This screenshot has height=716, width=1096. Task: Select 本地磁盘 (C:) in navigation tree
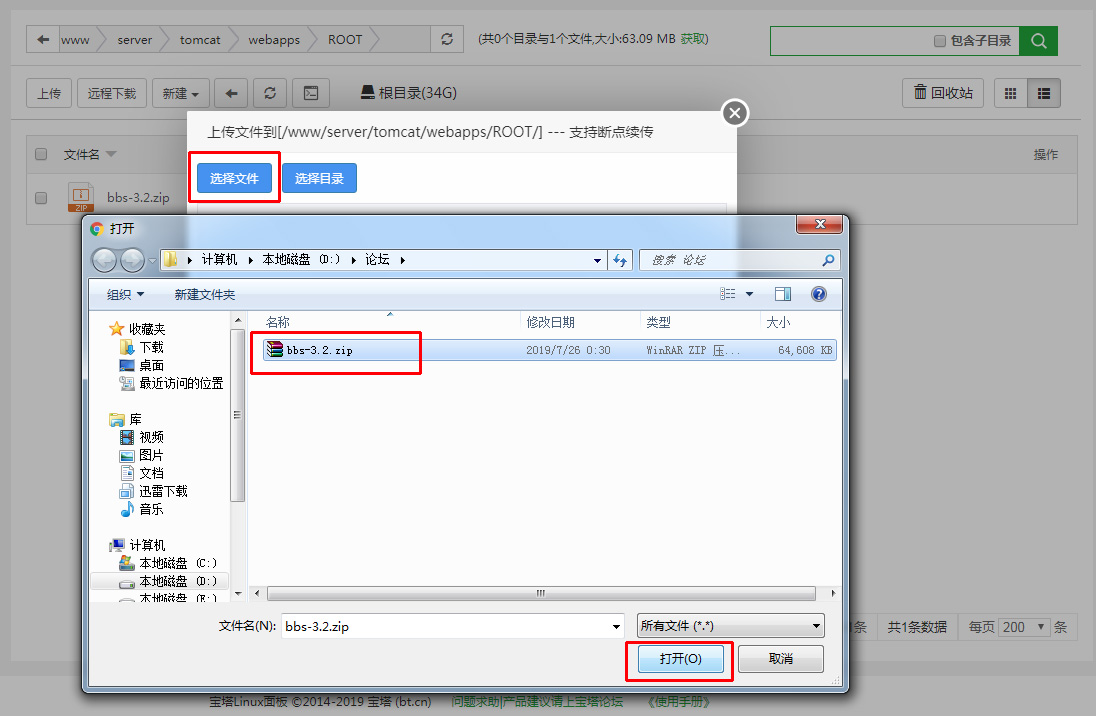click(177, 563)
